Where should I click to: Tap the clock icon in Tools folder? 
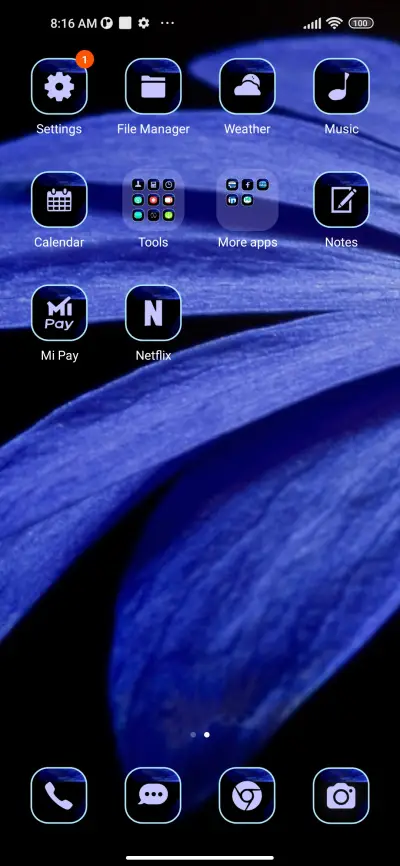pyautogui.click(x=169, y=185)
